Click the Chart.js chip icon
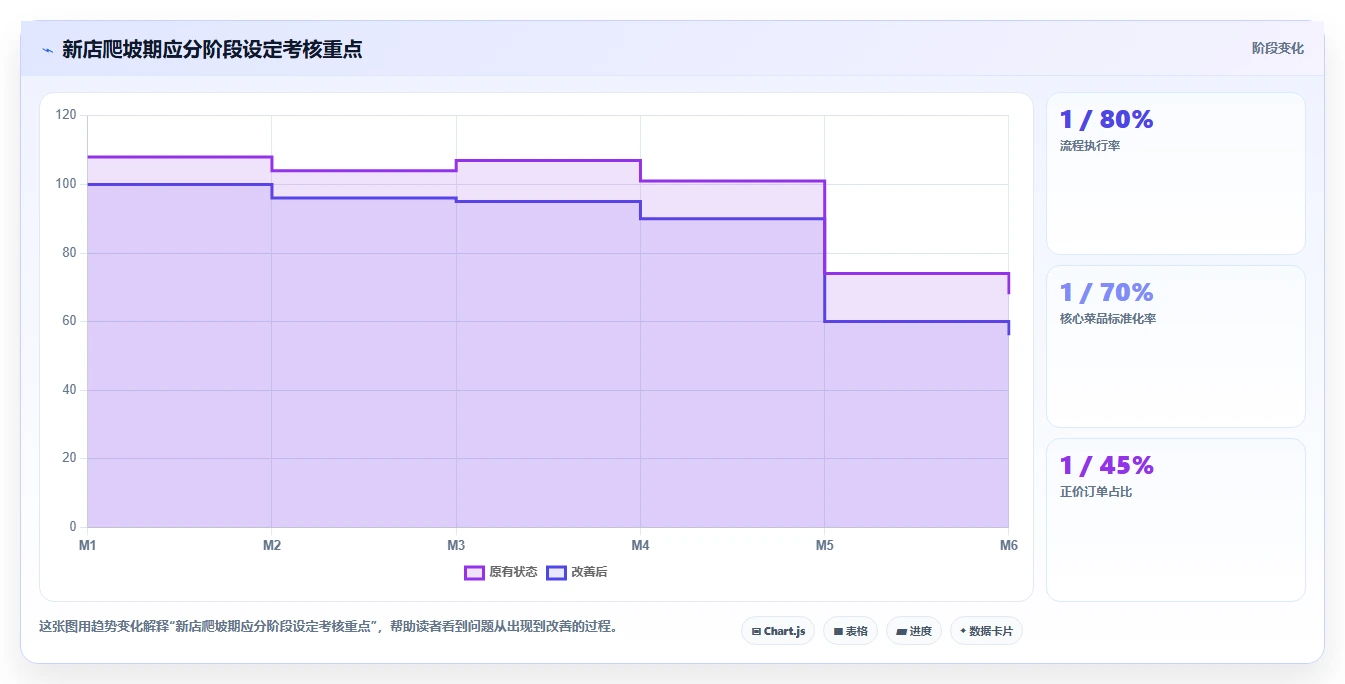The height and width of the screenshot is (684, 1345). click(x=756, y=631)
